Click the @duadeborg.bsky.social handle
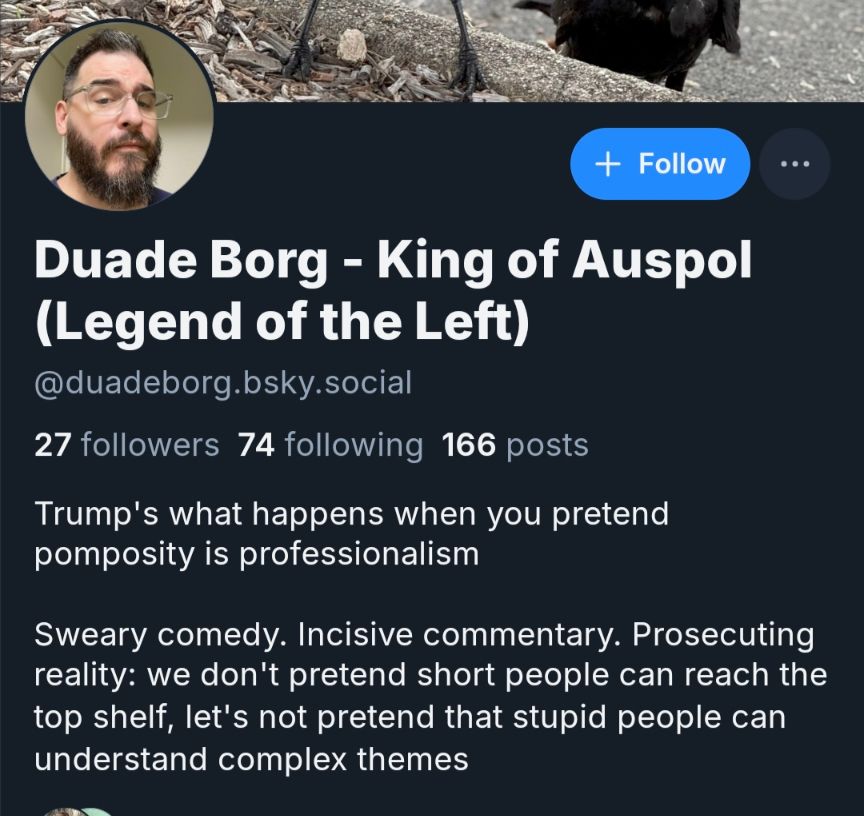The width and height of the screenshot is (864, 816). (x=223, y=383)
